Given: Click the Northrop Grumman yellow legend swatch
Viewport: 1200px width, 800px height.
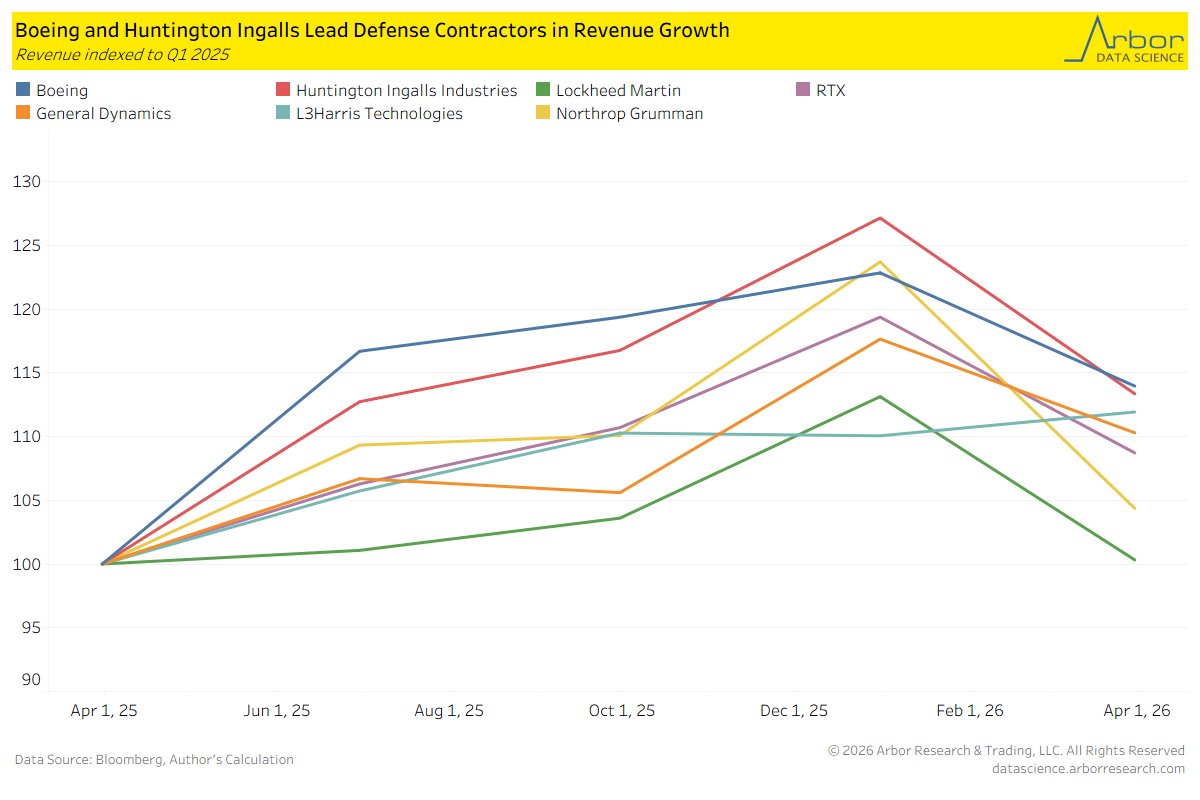Looking at the screenshot, I should click(x=543, y=114).
